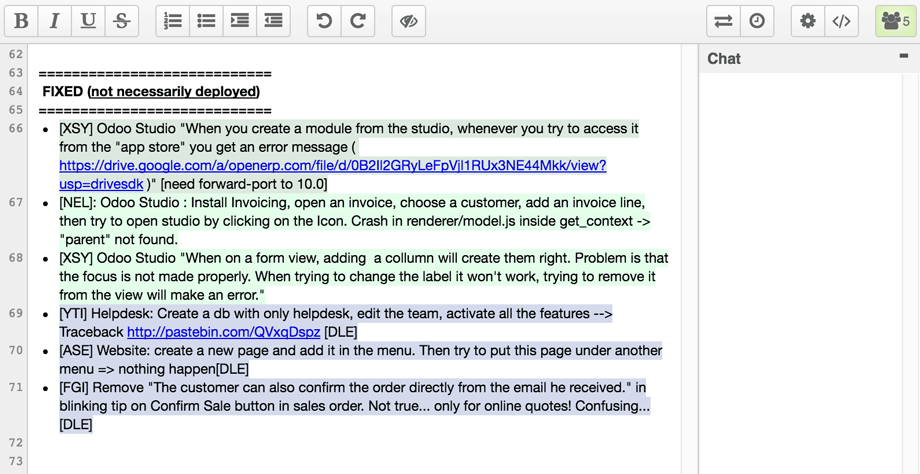Screen dimensions: 920x474
Task: Insert an unordered bullet list
Action: [206, 21]
